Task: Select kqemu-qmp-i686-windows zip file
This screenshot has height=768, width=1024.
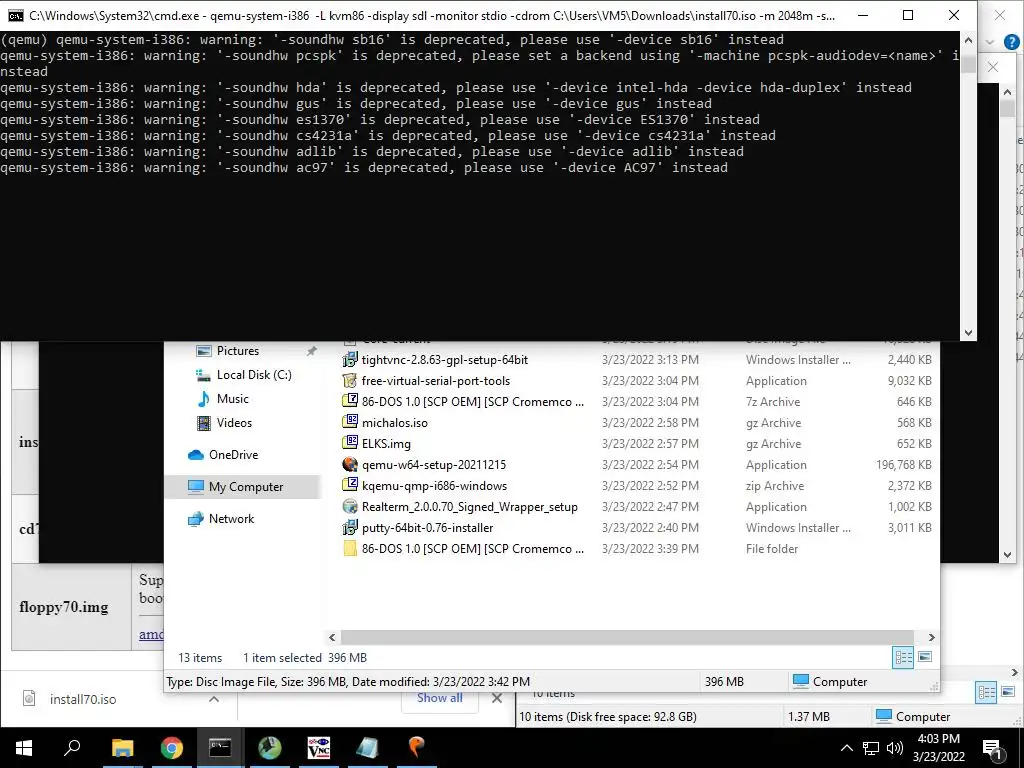Action: click(x=425, y=486)
